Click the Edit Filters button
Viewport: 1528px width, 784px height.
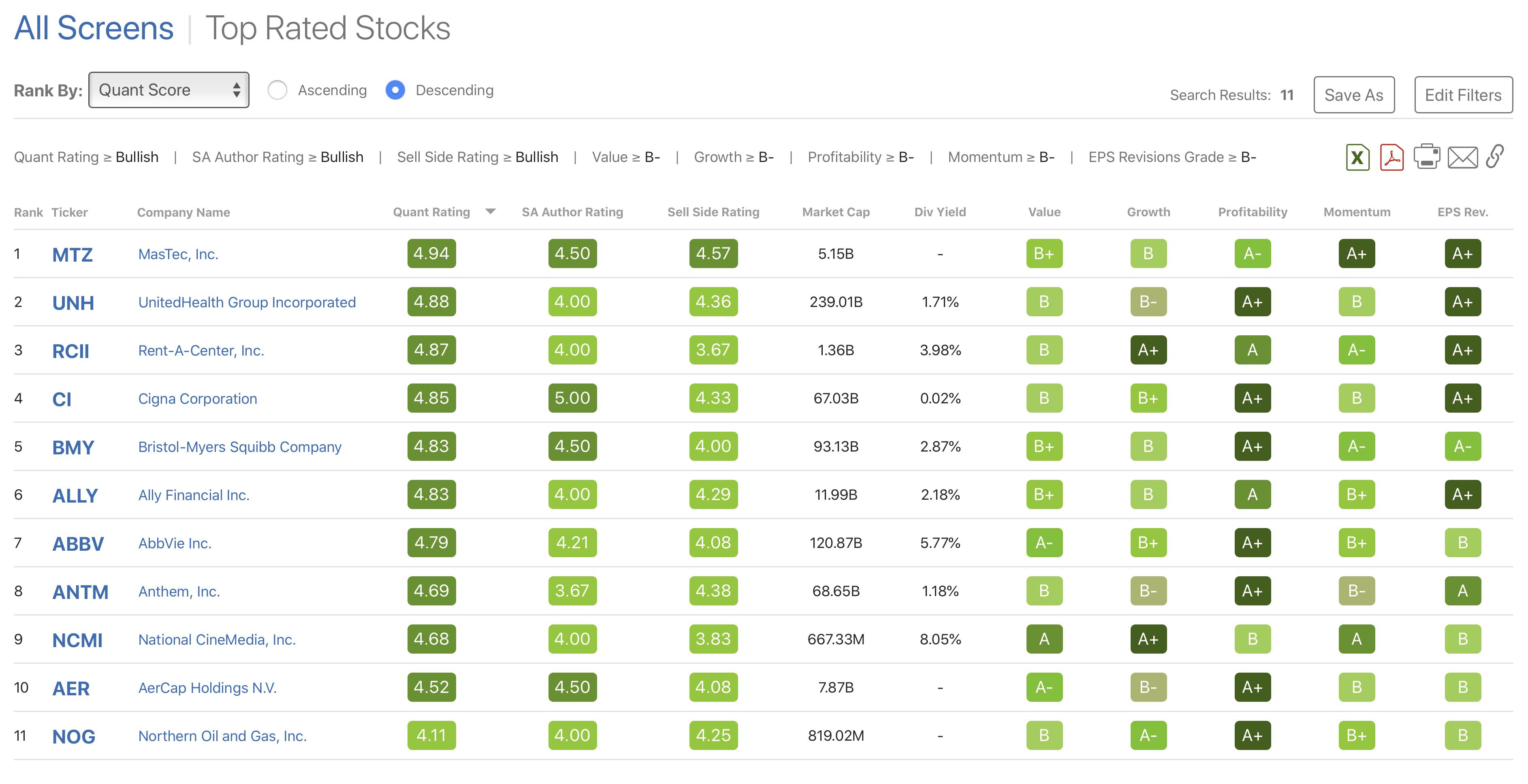click(1463, 95)
